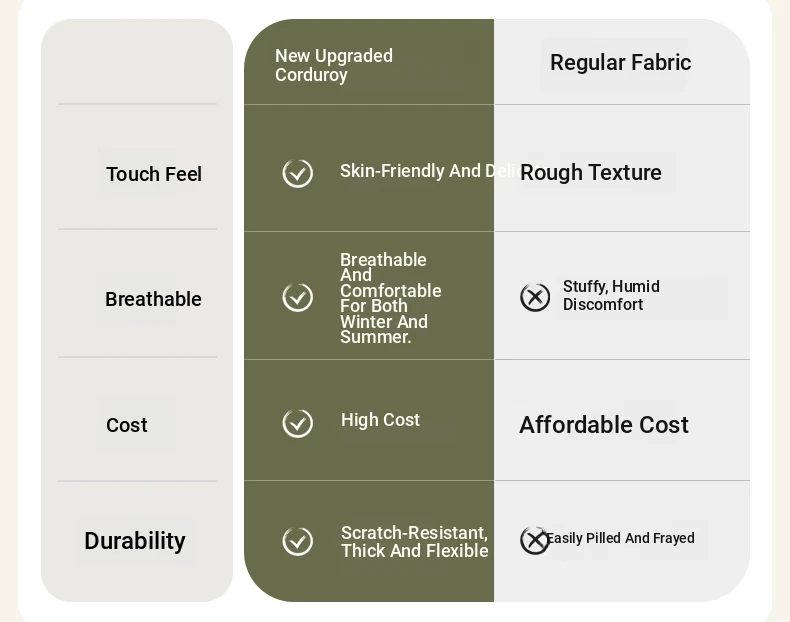Click Scratch-Resistant, Thick And Flexible text
The image size is (790, 622).
(414, 541)
